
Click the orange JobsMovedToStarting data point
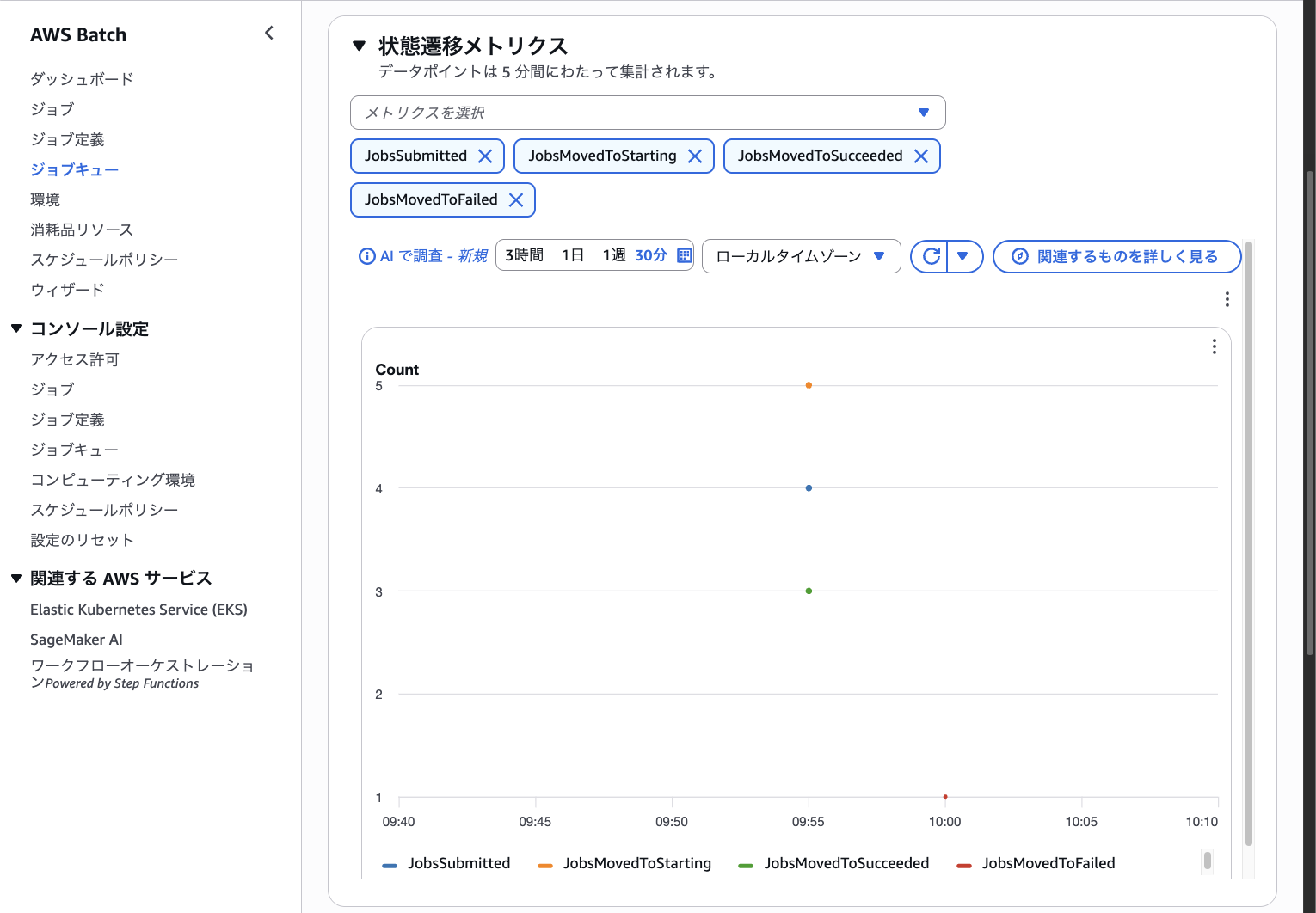809,385
